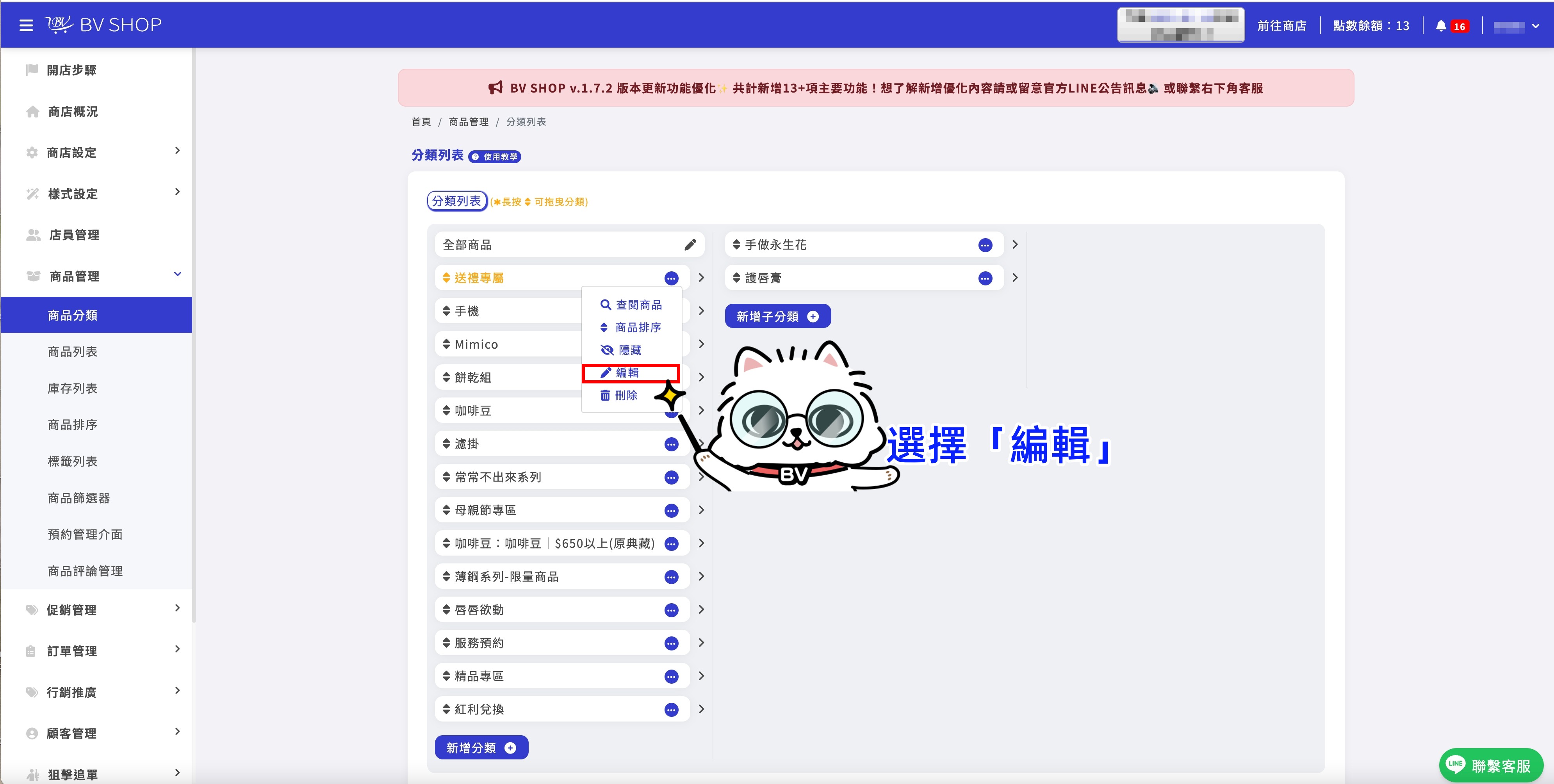The height and width of the screenshot is (784, 1554).
Task: Open 聯繫客服 LINE chat button
Action: tap(1491, 765)
